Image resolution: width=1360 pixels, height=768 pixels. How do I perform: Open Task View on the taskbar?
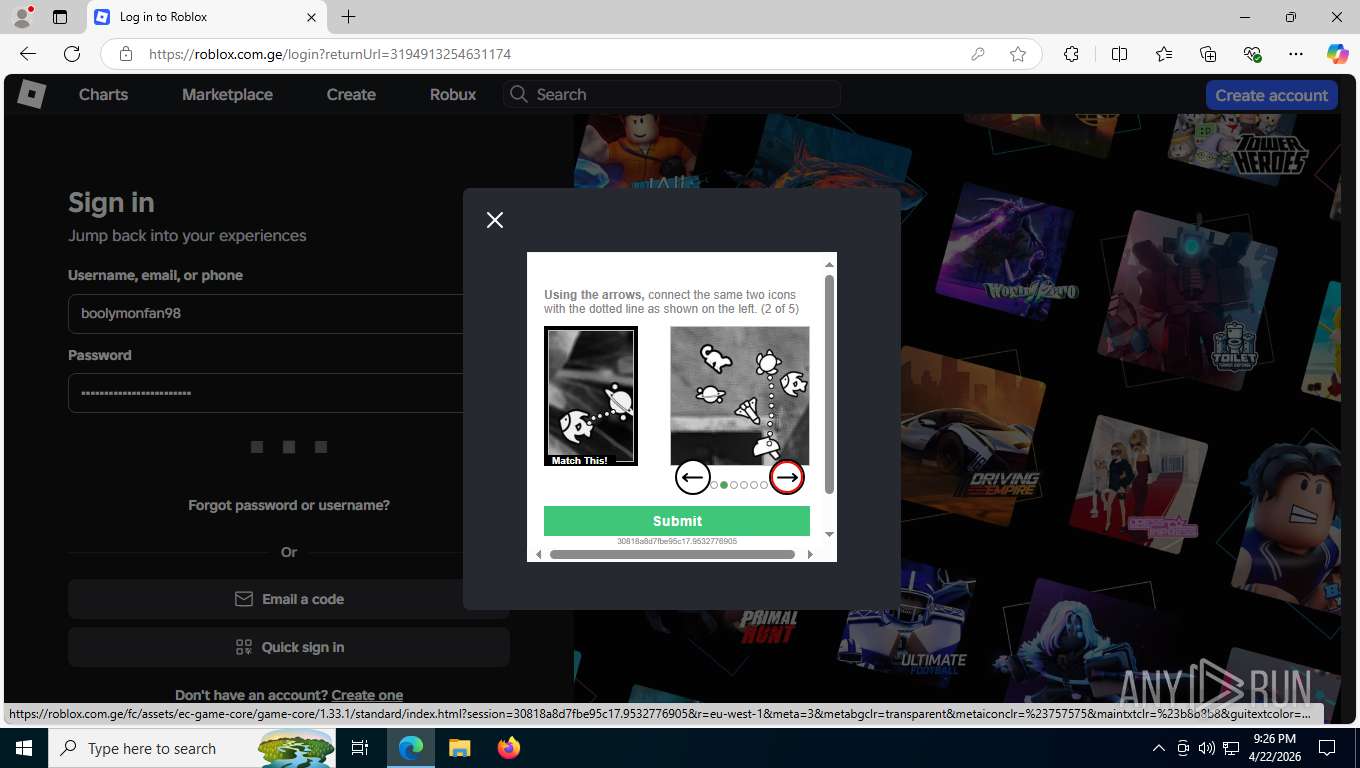tap(360, 748)
